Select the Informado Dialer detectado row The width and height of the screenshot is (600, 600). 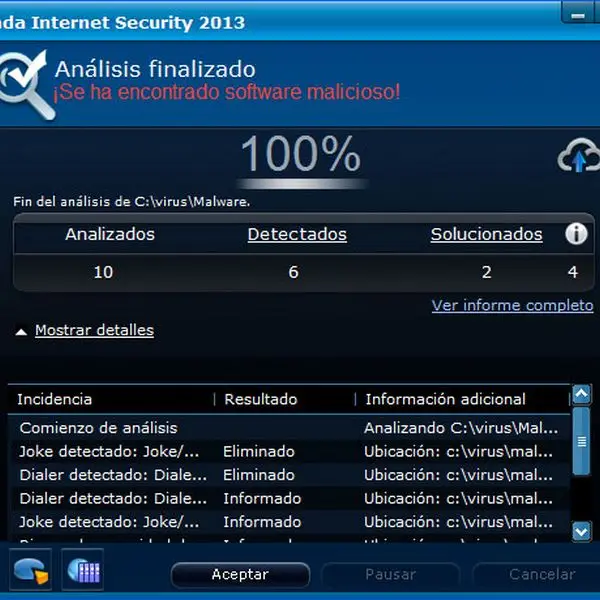289,498
